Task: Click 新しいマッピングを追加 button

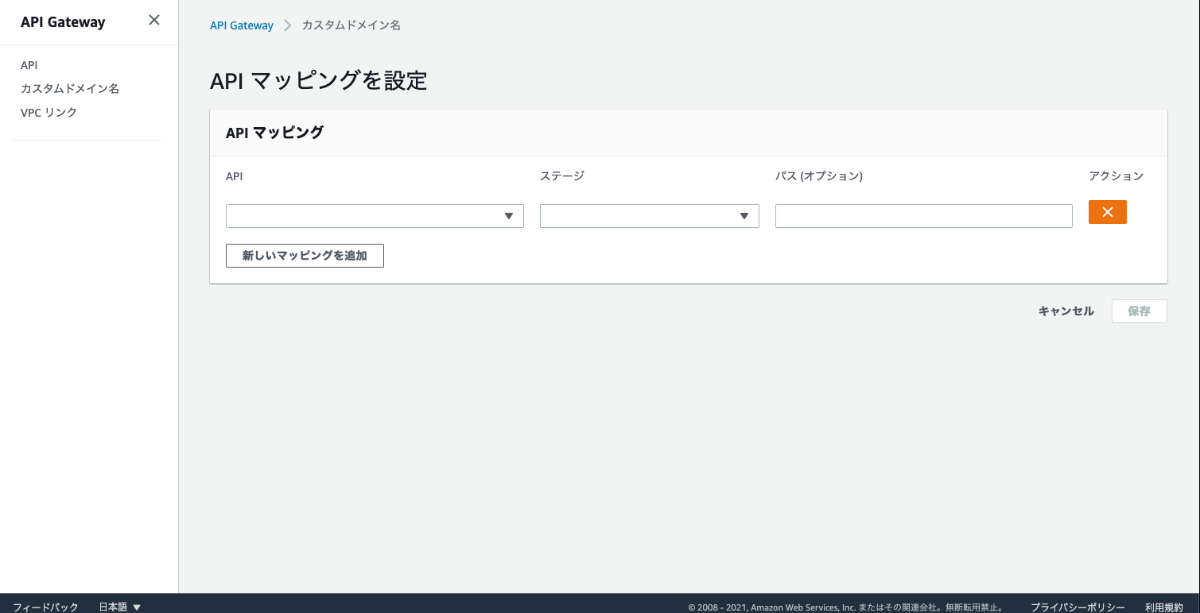Action: pos(305,256)
